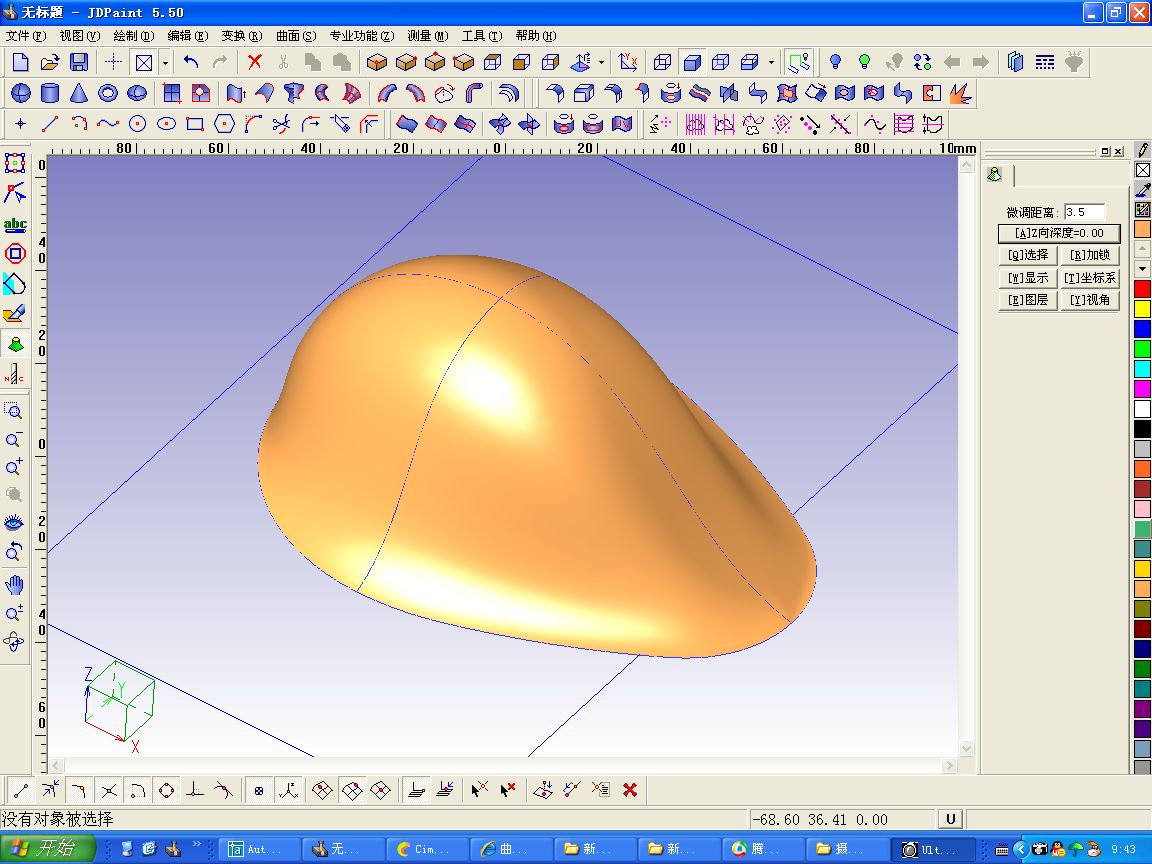Toggle circle quadrant snap in bottom toolbar

(167, 791)
